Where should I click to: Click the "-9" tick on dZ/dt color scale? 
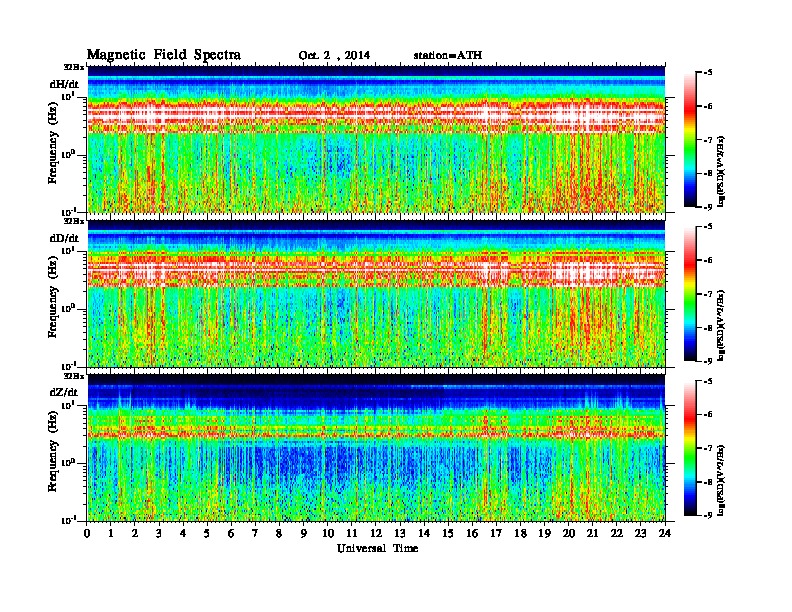coord(708,515)
